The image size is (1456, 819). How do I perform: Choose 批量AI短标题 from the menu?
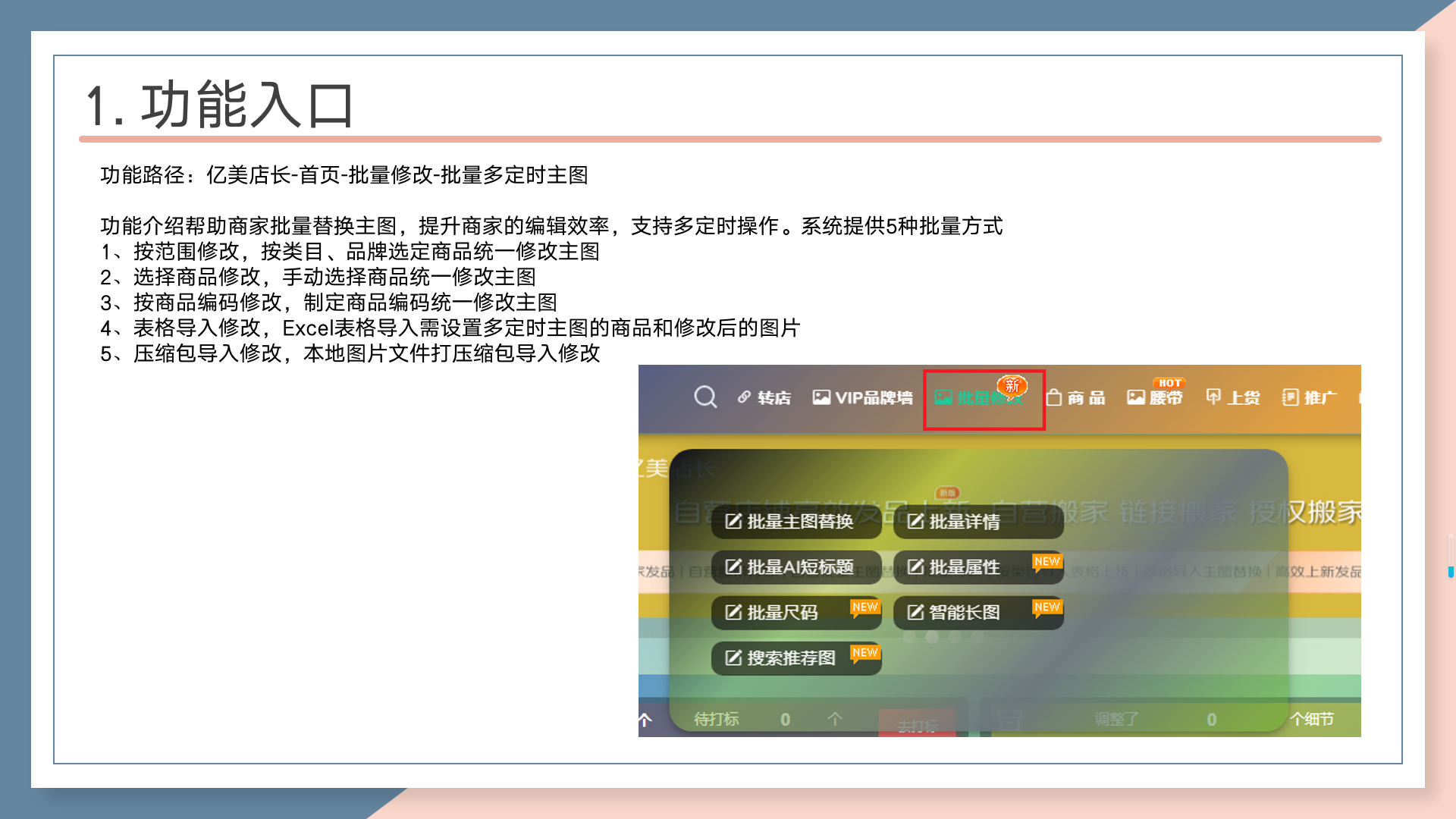click(795, 567)
